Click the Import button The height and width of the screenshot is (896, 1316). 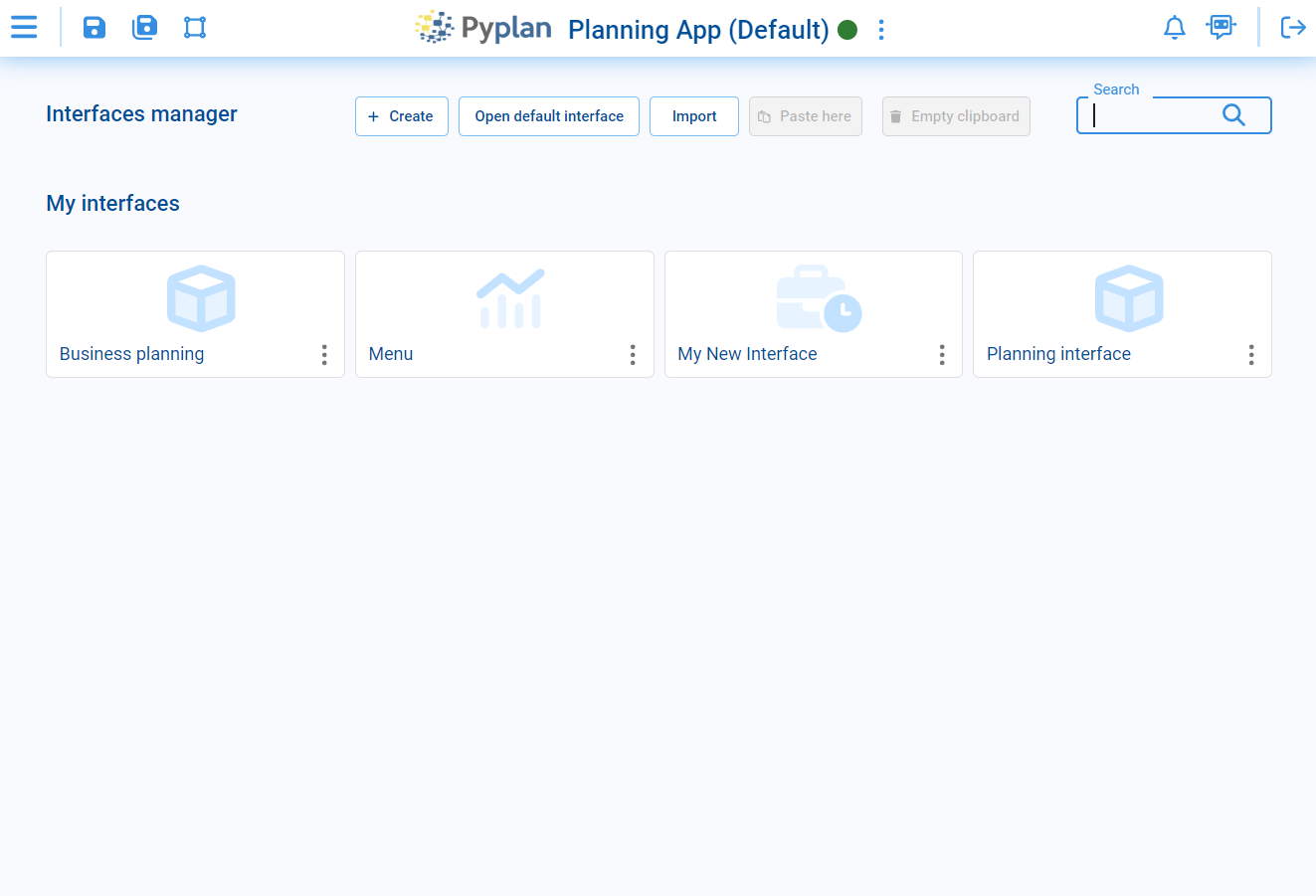point(694,116)
